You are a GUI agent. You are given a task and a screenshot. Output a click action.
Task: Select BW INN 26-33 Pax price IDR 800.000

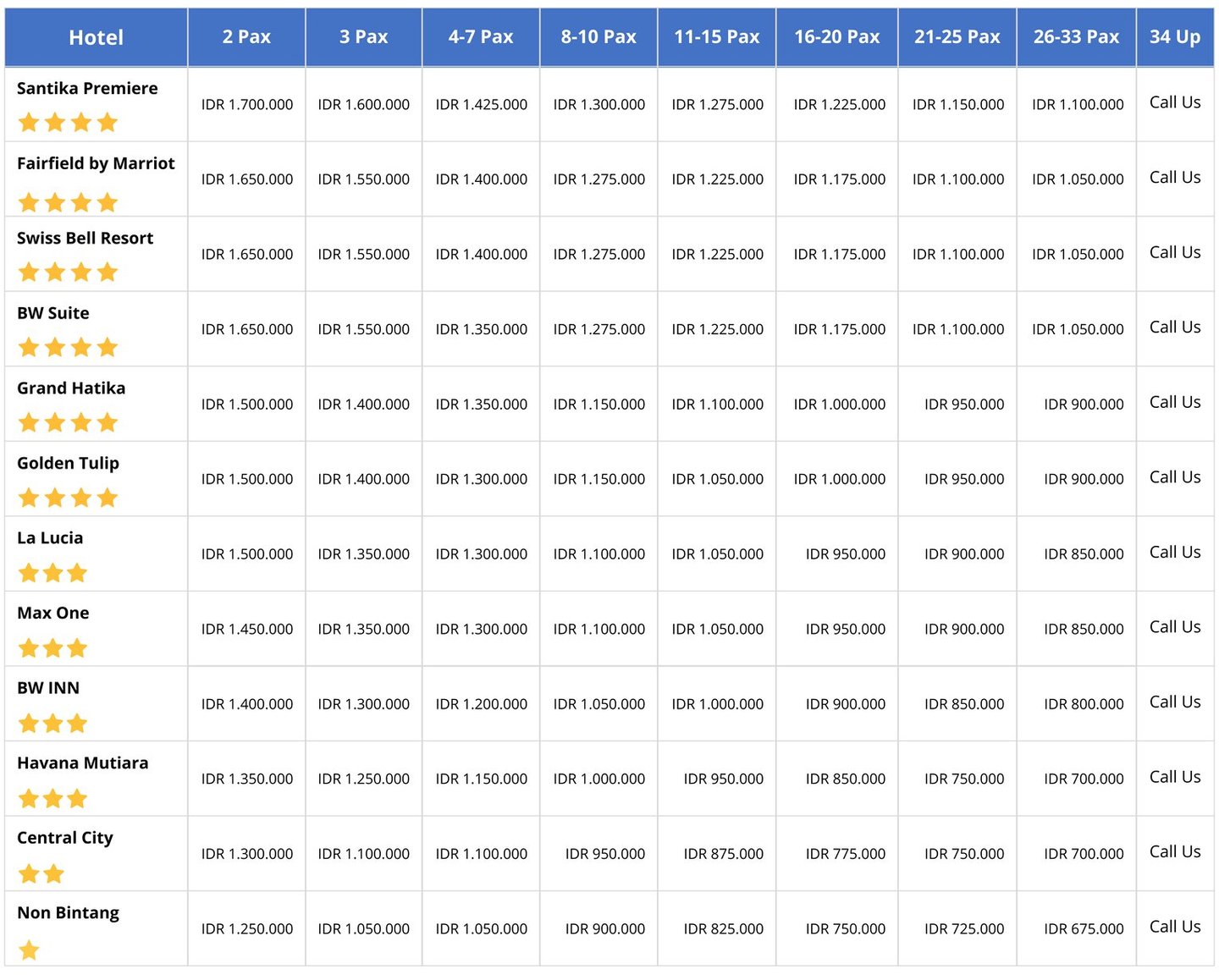[1084, 704]
